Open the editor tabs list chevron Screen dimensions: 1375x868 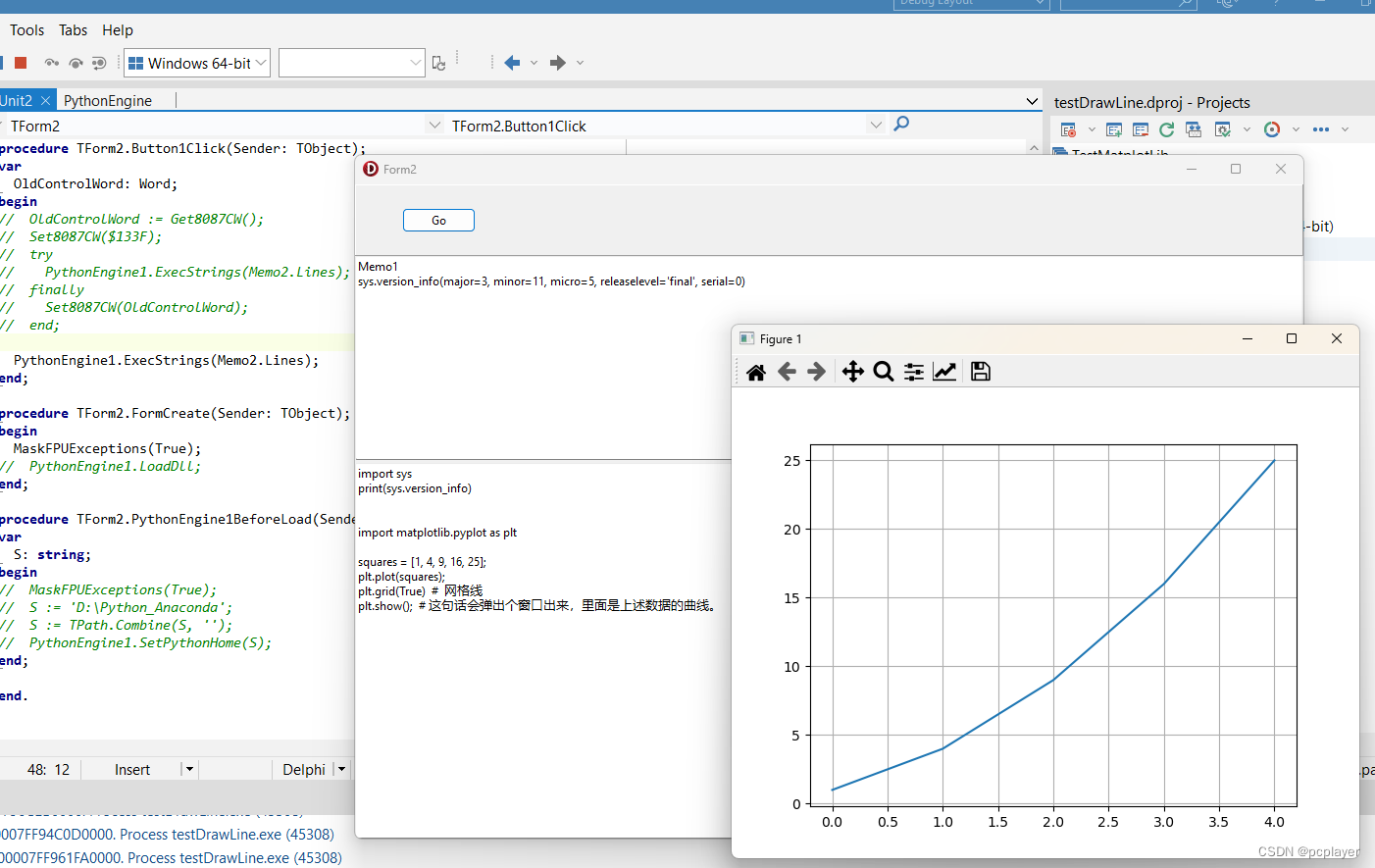tap(1032, 101)
